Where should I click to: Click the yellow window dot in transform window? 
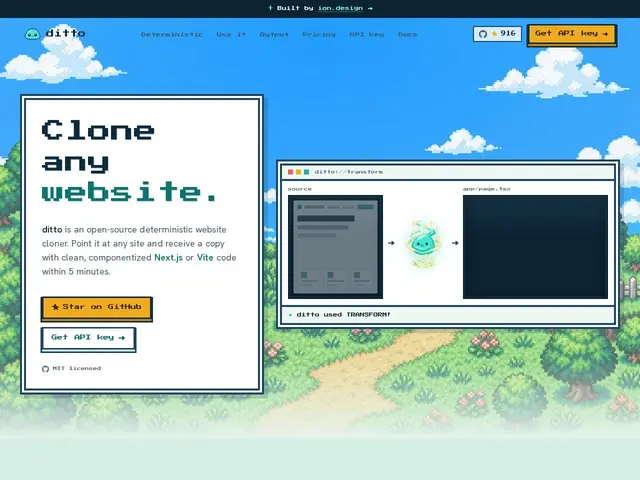click(298, 172)
